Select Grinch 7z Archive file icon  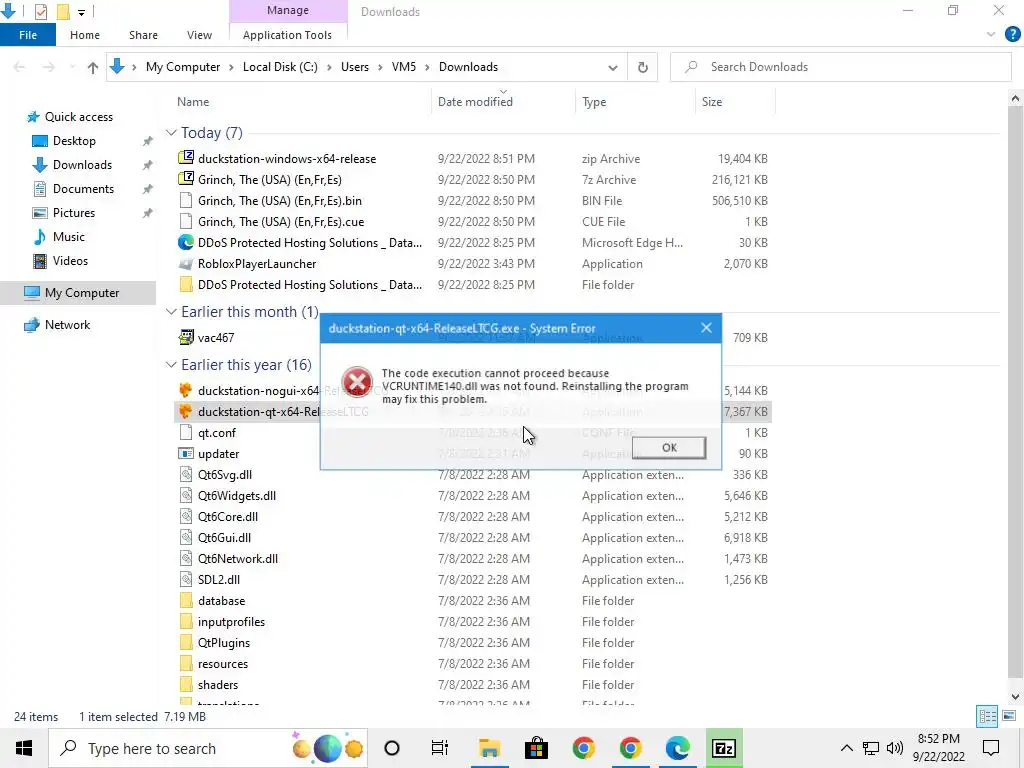(185, 179)
